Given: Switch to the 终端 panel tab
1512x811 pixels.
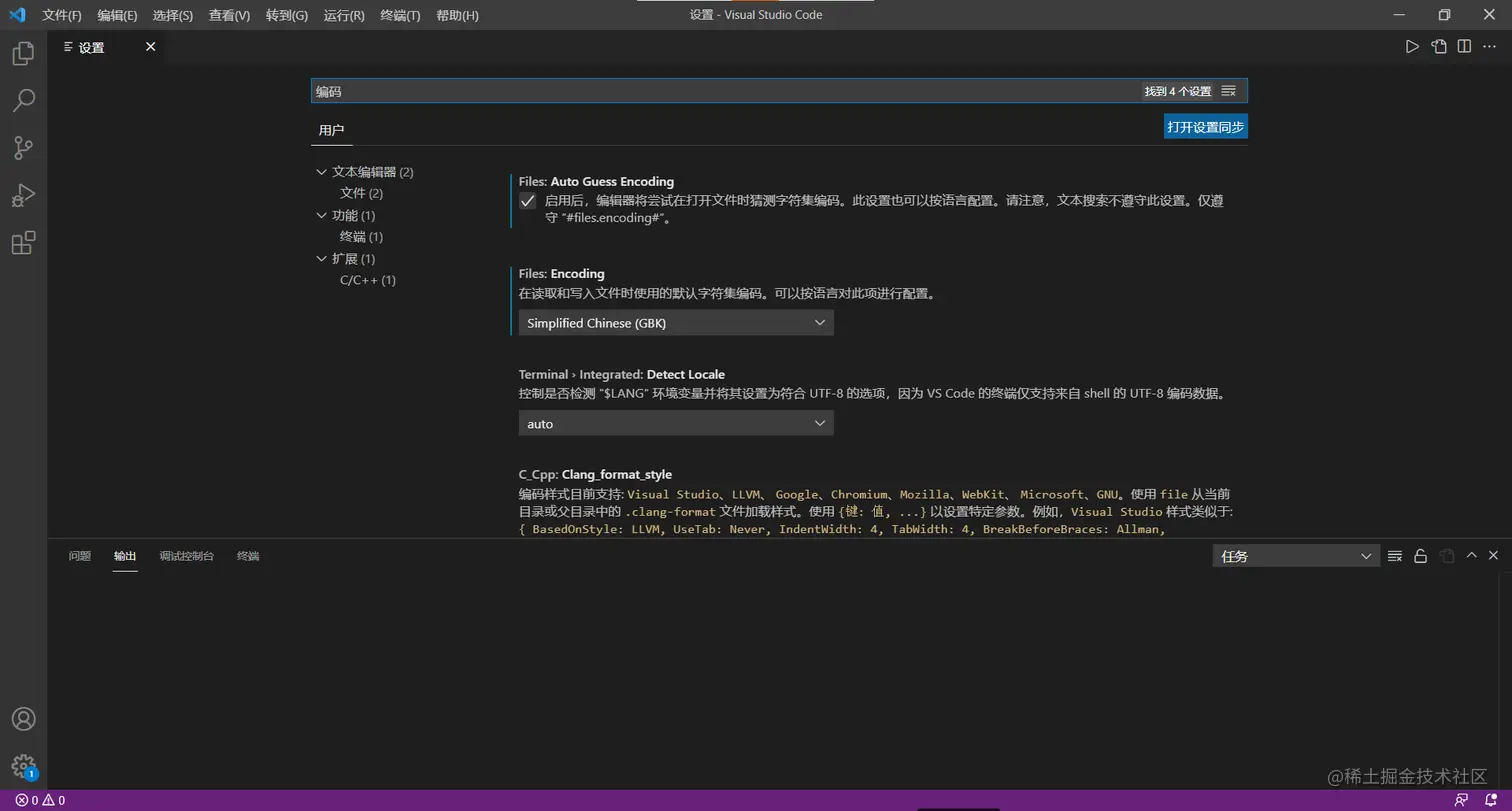Looking at the screenshot, I should (247, 555).
